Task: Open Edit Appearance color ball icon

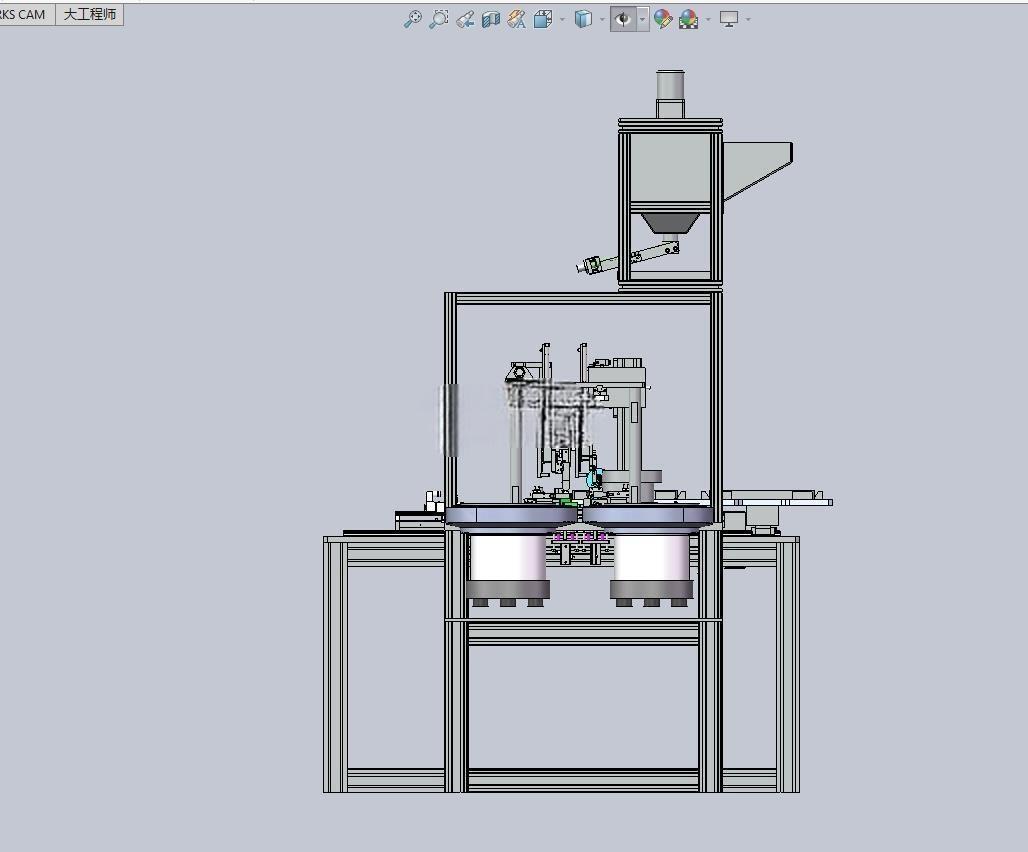Action: (663, 20)
